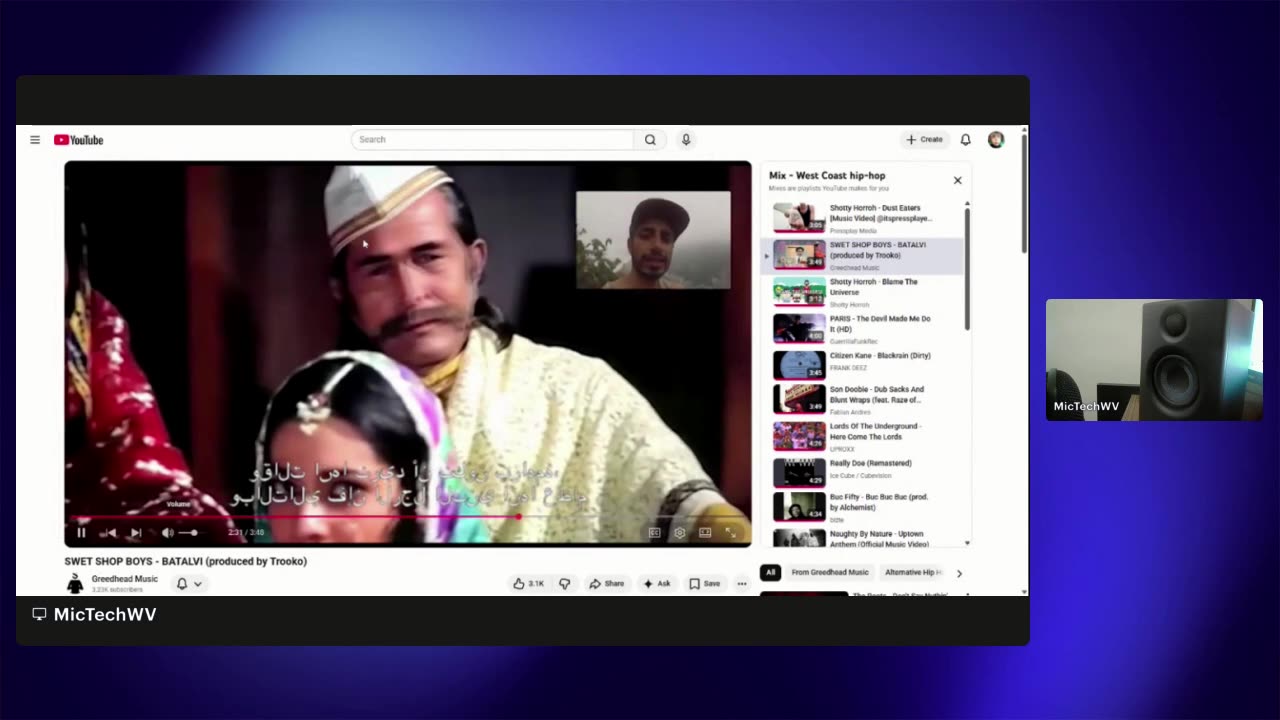The height and width of the screenshot is (720, 1280).
Task: Play Shotty Horroh - Blame The Universe
Action: point(862,292)
